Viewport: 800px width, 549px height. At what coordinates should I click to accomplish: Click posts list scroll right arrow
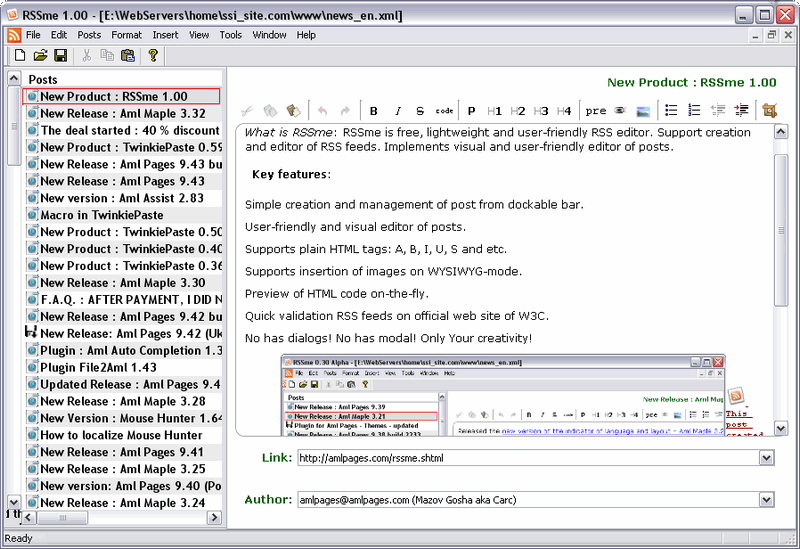[214, 517]
